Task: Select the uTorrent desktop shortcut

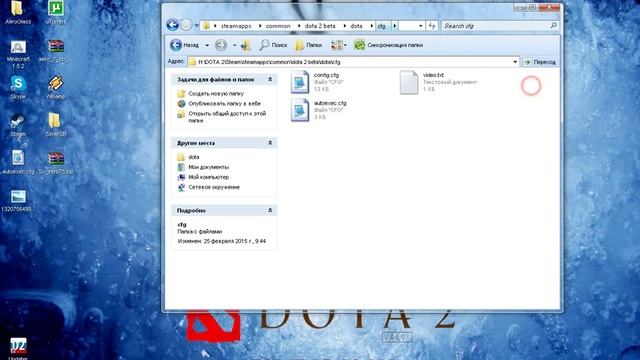Action: pos(56,12)
